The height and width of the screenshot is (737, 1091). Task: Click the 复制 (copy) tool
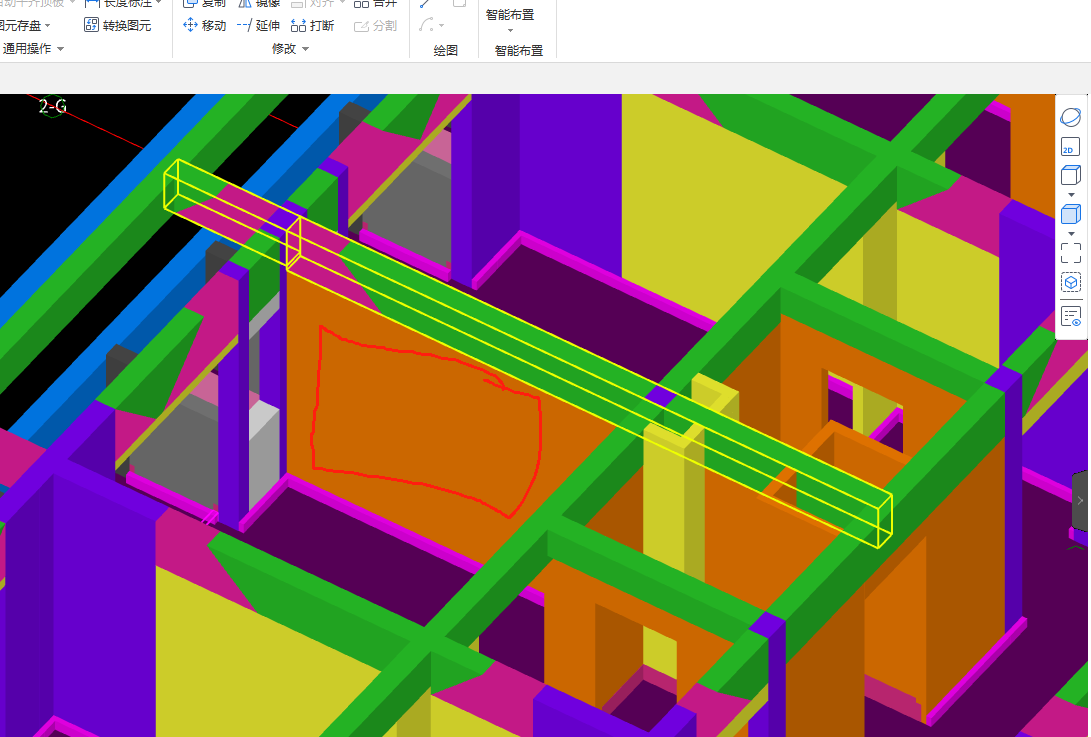click(x=205, y=3)
